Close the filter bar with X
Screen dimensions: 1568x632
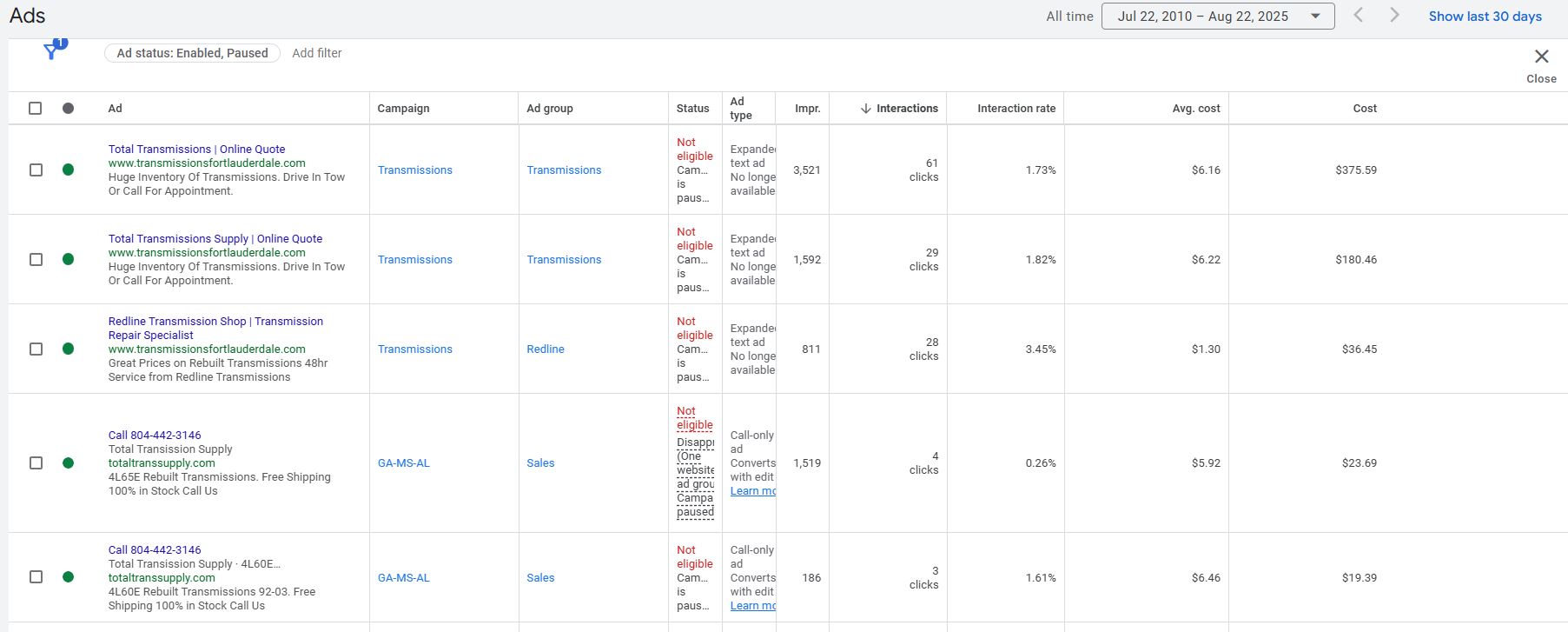click(1541, 57)
